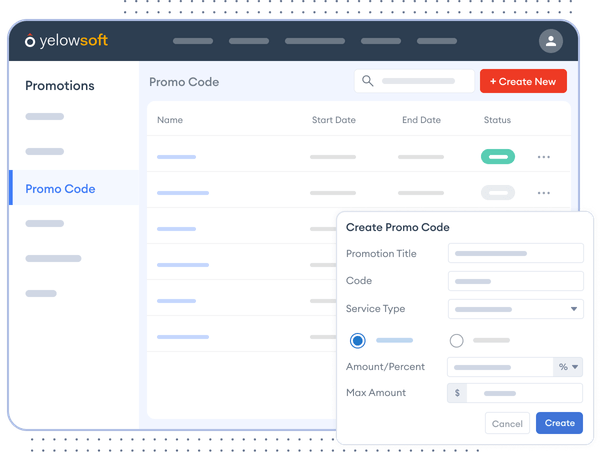Focus the Code input field
600x452 pixels.
516,281
